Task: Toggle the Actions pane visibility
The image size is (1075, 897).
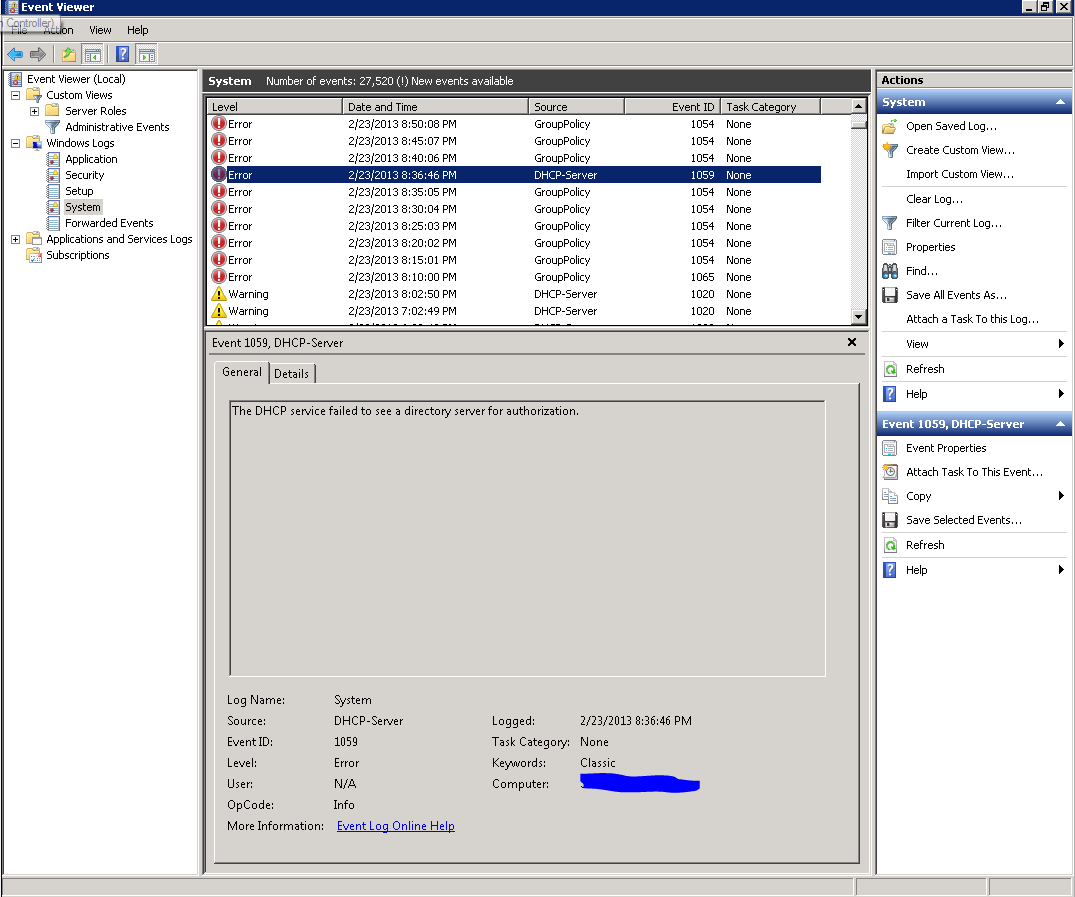Action: [x=146, y=54]
